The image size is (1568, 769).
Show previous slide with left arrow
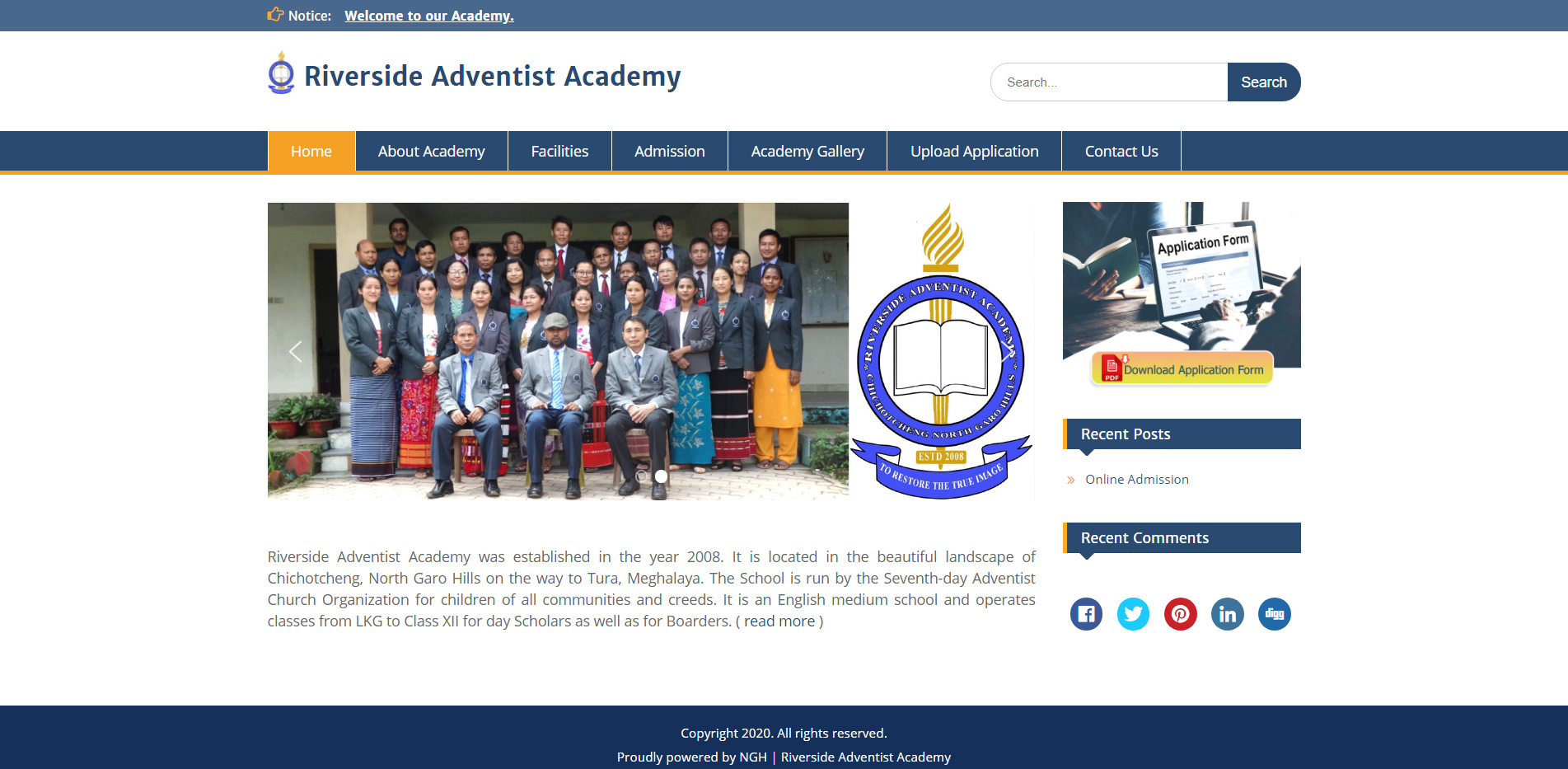[295, 352]
